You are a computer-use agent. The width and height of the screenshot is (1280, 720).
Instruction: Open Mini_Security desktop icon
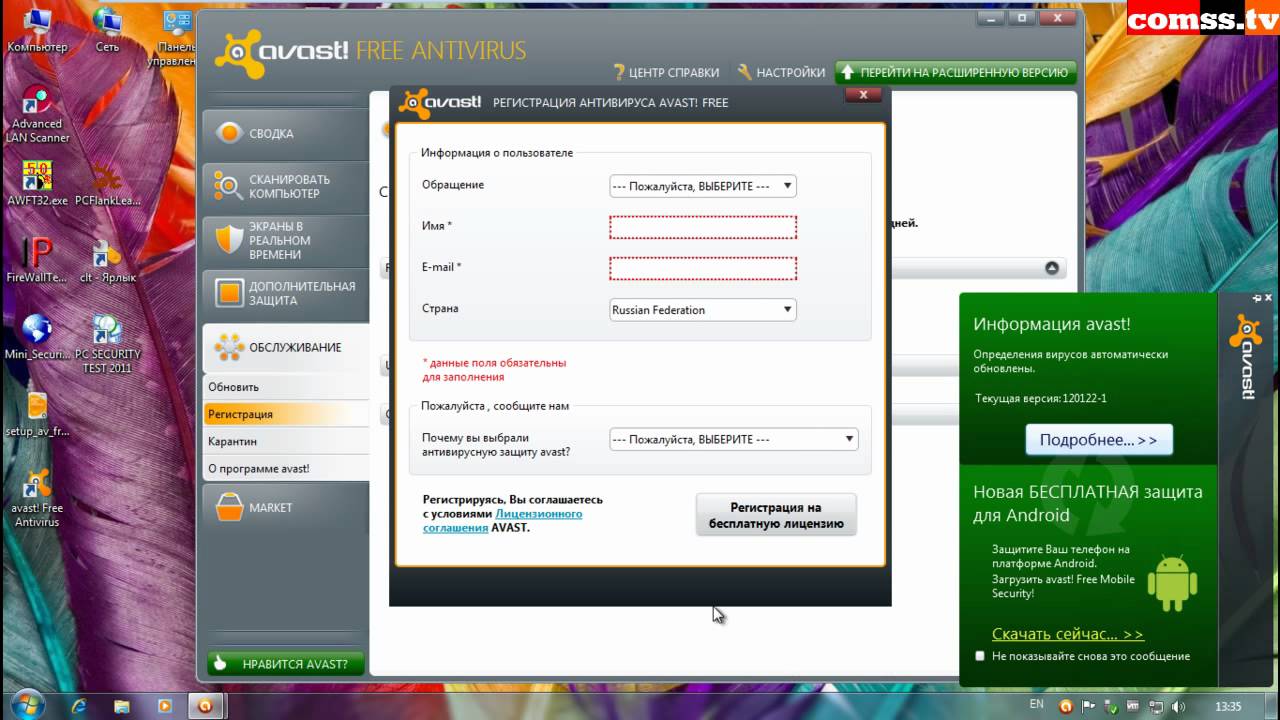37,337
